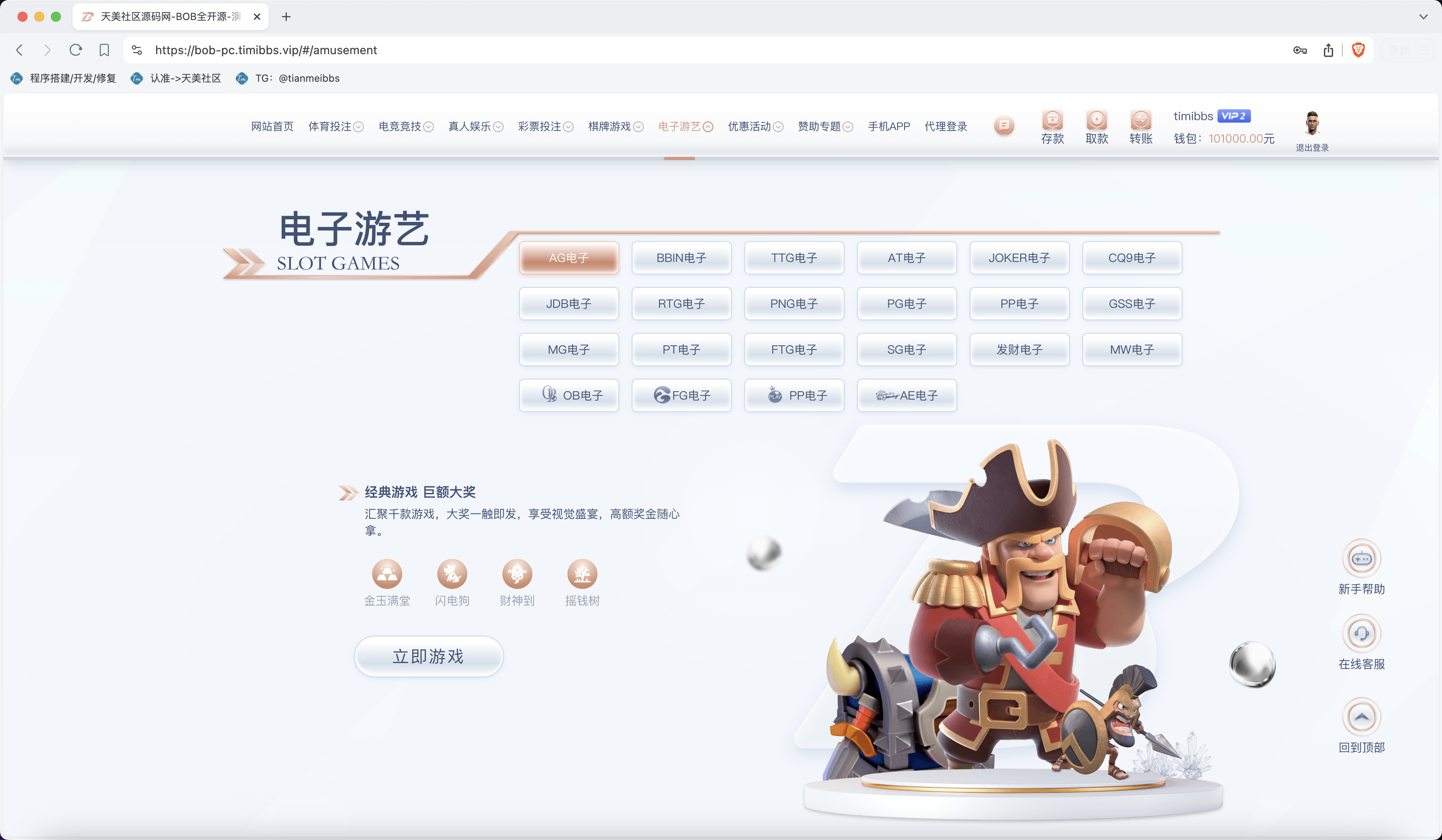Select AG电子 provider tab

coord(569,258)
